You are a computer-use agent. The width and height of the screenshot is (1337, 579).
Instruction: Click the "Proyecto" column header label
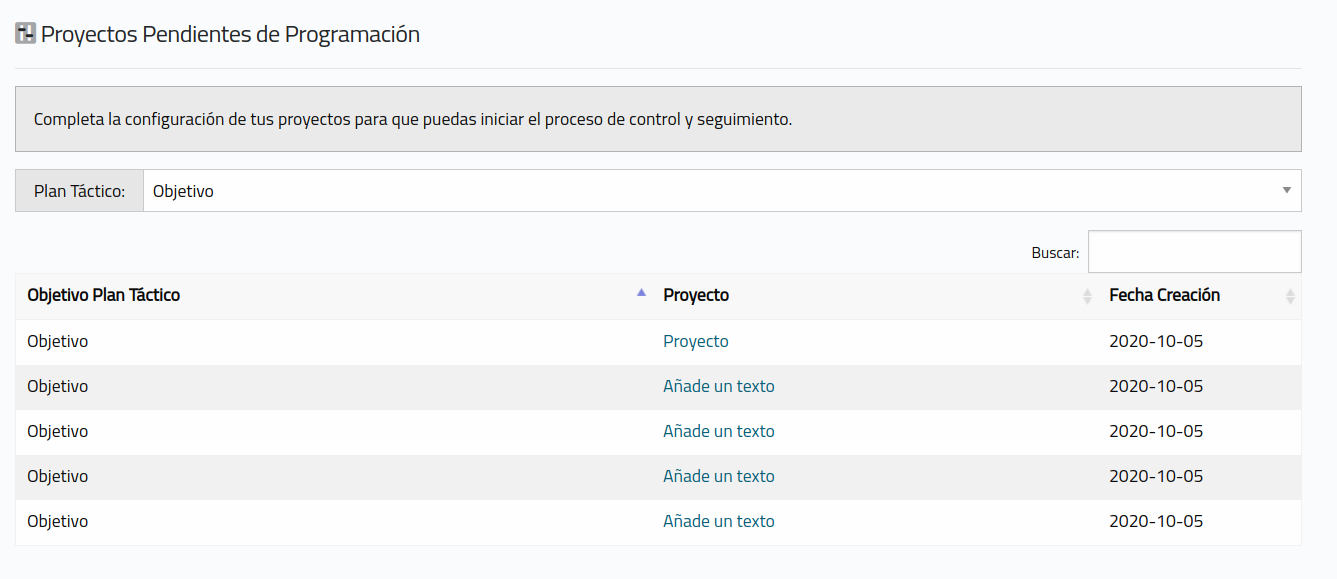coord(696,295)
